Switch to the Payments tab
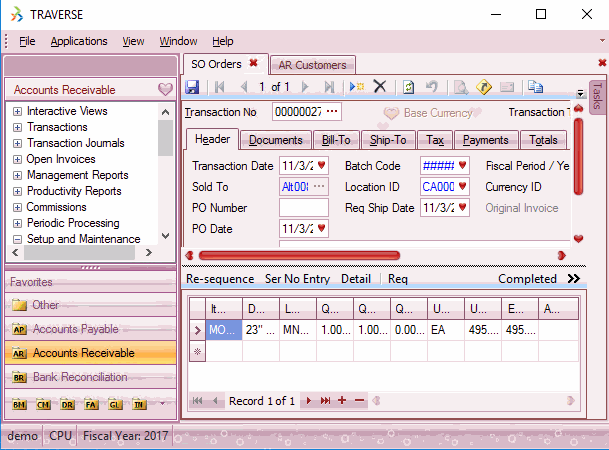609x450 pixels. coord(485,140)
